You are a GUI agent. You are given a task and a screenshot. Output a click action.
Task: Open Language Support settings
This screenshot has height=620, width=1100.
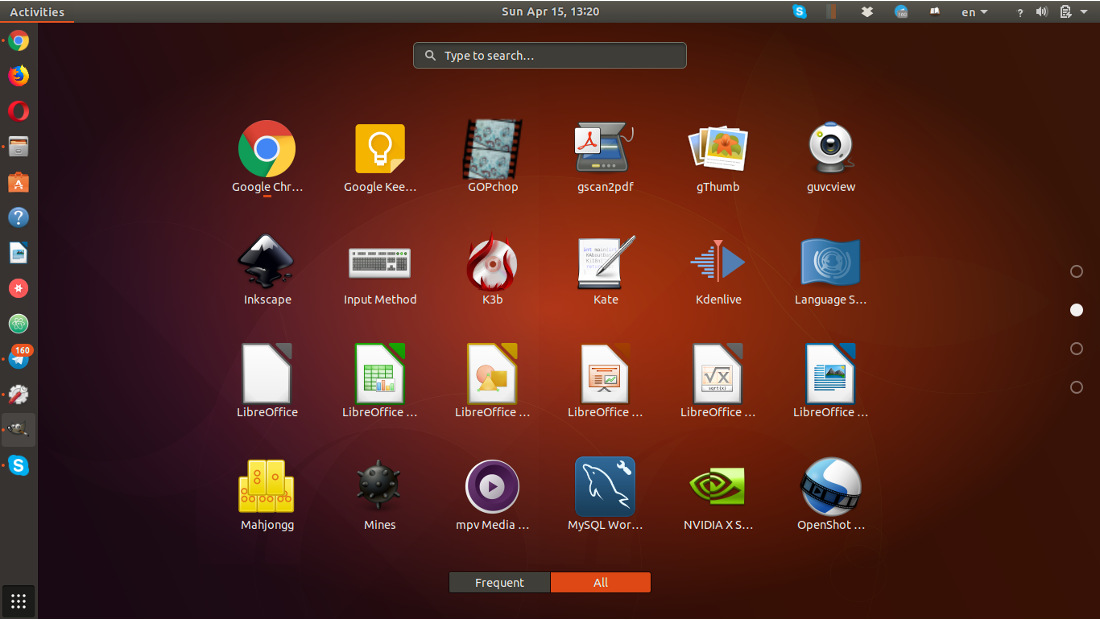(831, 262)
